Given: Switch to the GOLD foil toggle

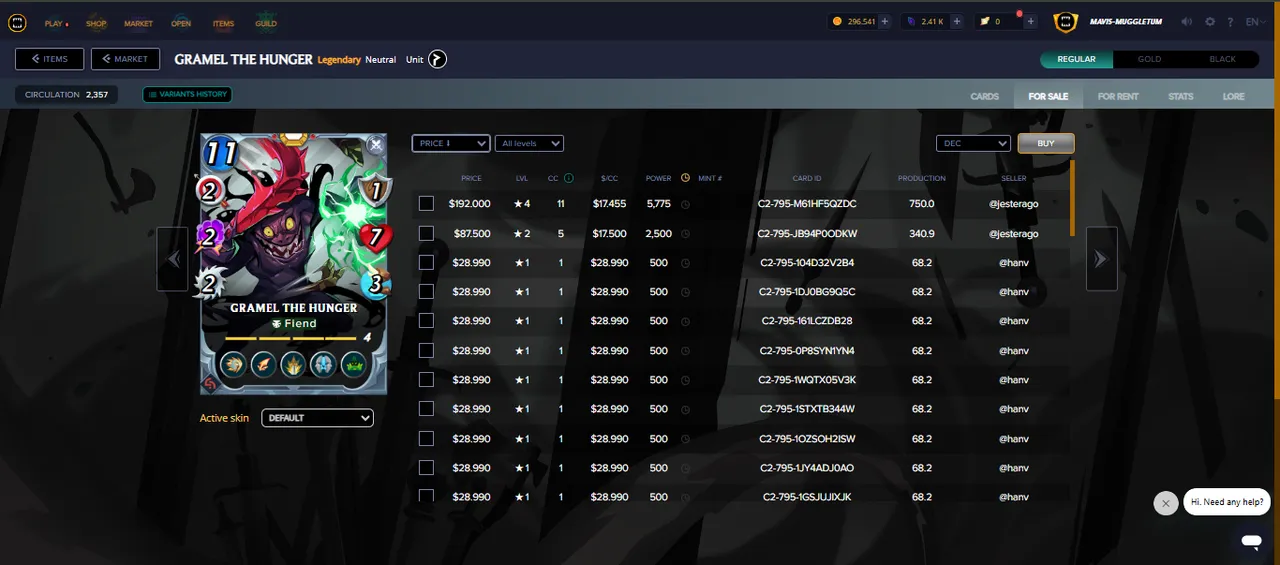Looking at the screenshot, I should tap(1150, 59).
